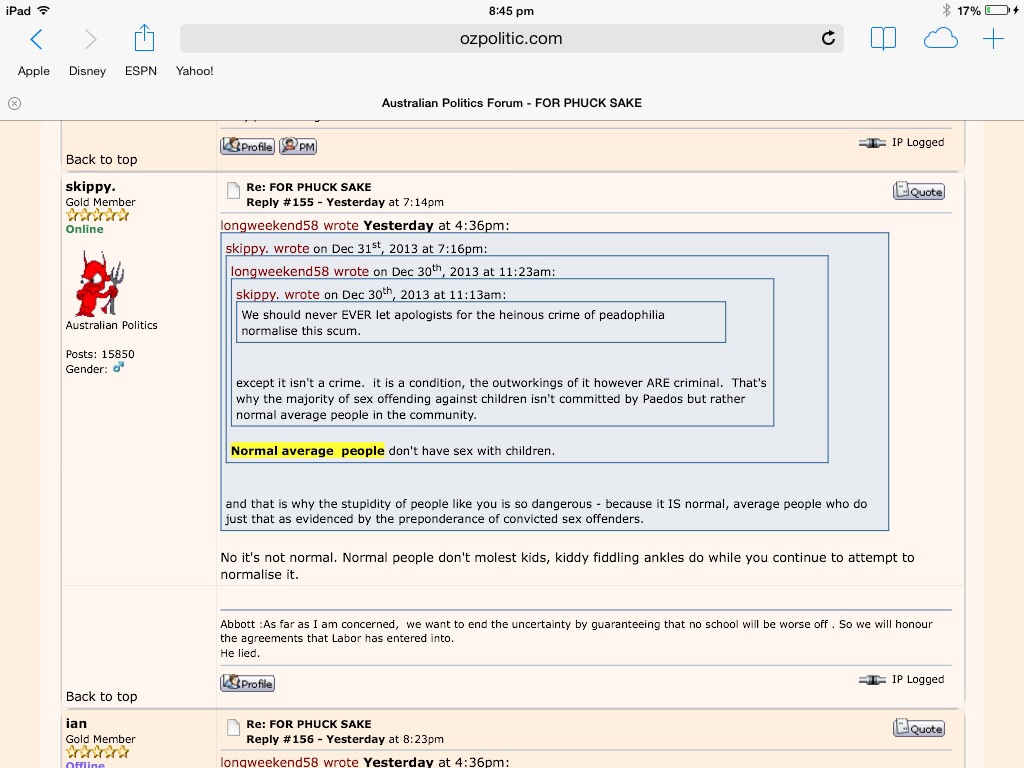Open ESPN bookmark in favorites bar
This screenshot has width=1024, height=768.
pos(141,71)
